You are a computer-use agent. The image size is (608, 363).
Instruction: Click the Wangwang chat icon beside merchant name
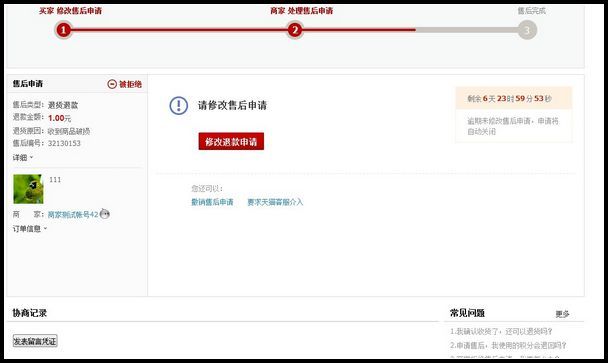(105, 213)
